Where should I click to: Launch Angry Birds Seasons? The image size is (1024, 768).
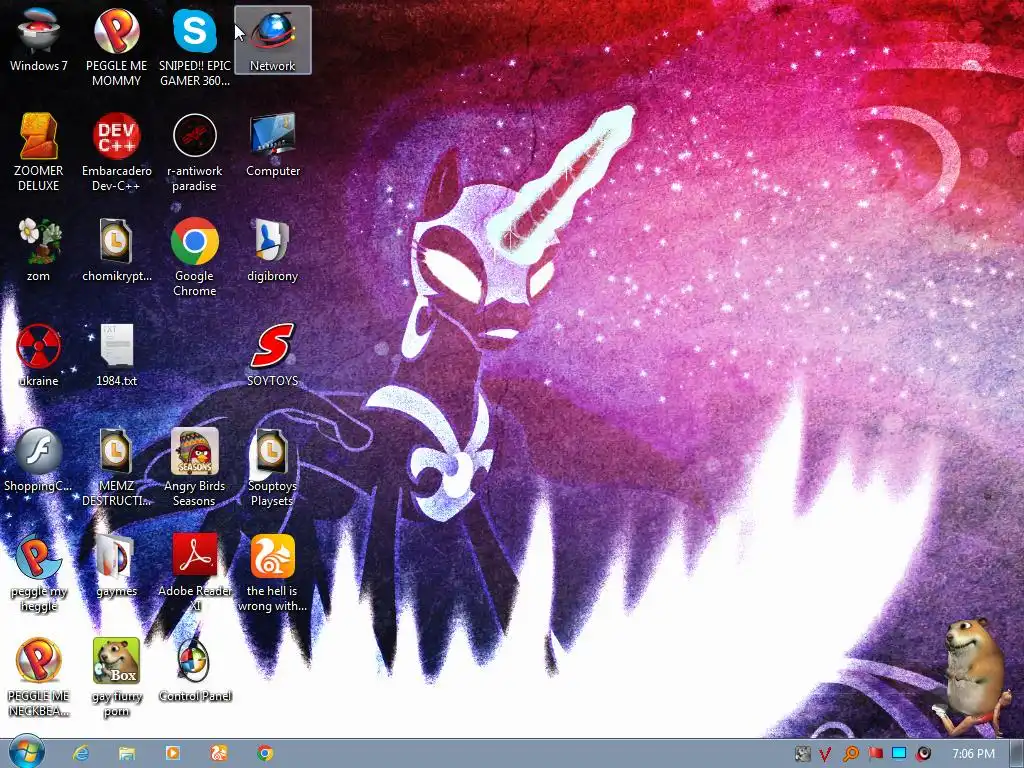pos(195,468)
